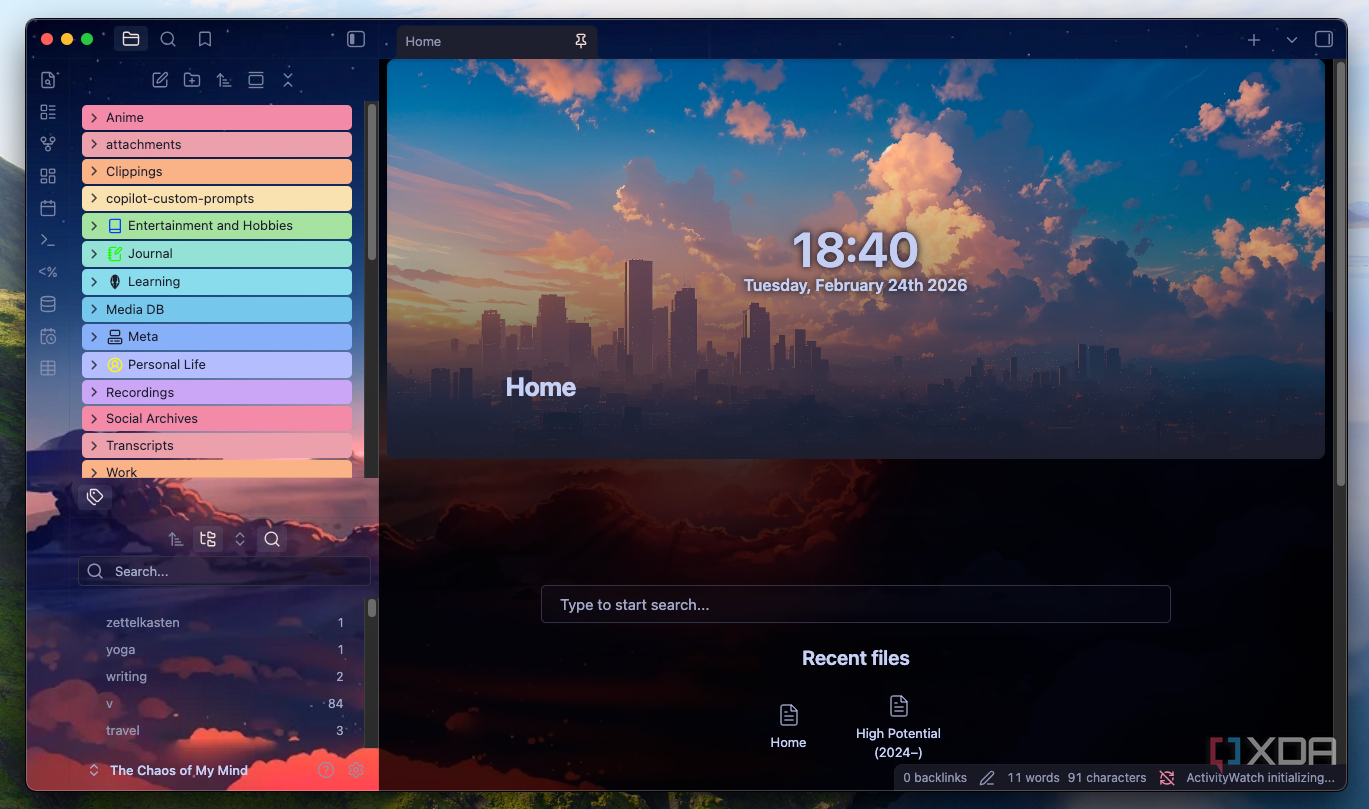Toggle editing mode pencil in status bar

coord(987,777)
